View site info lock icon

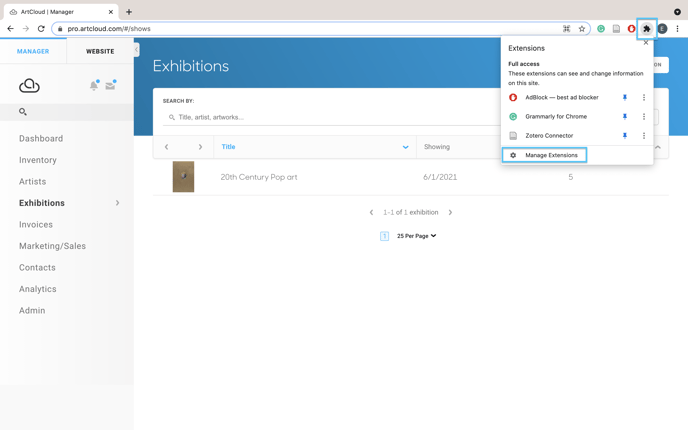point(60,29)
